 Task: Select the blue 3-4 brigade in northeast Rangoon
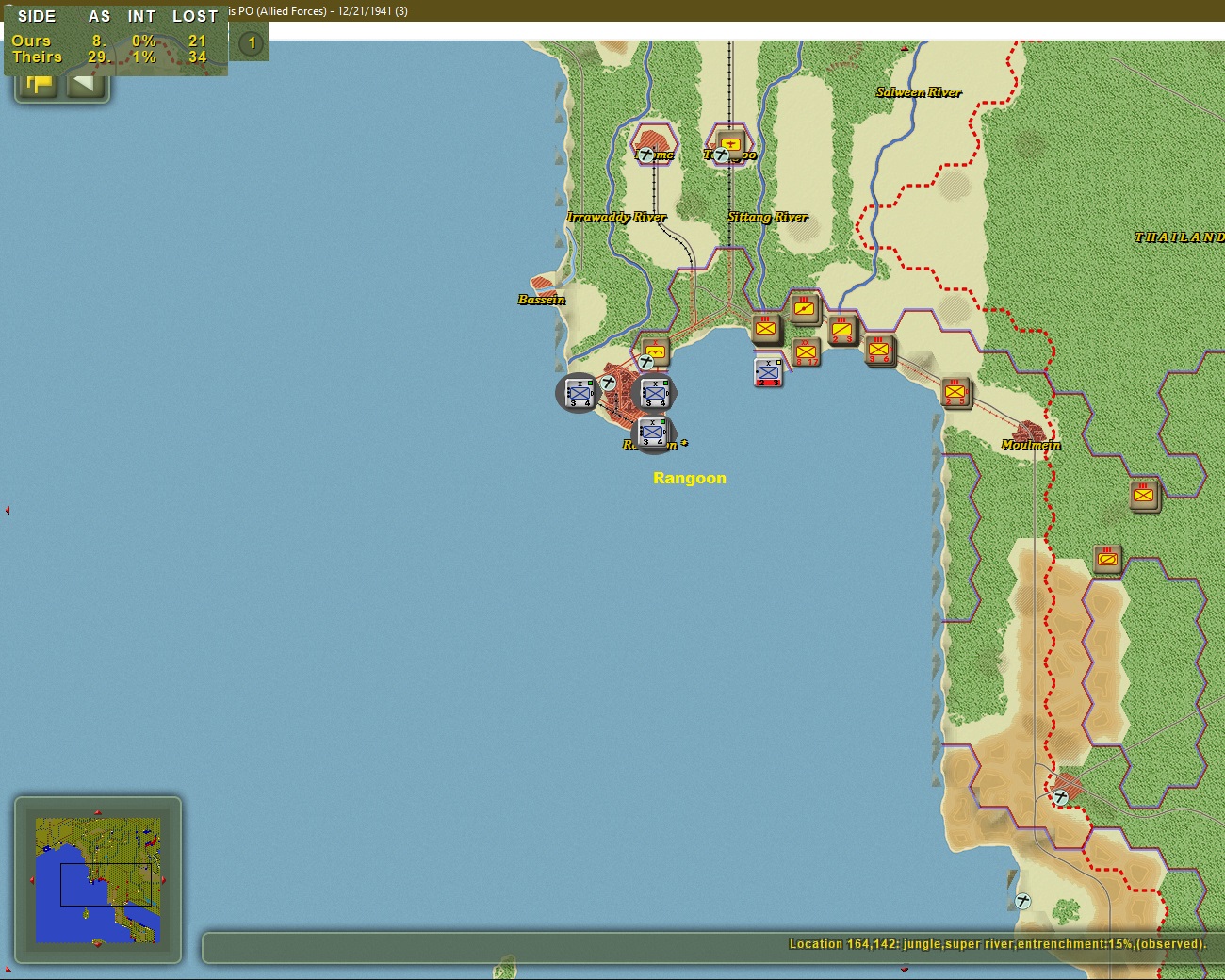point(654,393)
